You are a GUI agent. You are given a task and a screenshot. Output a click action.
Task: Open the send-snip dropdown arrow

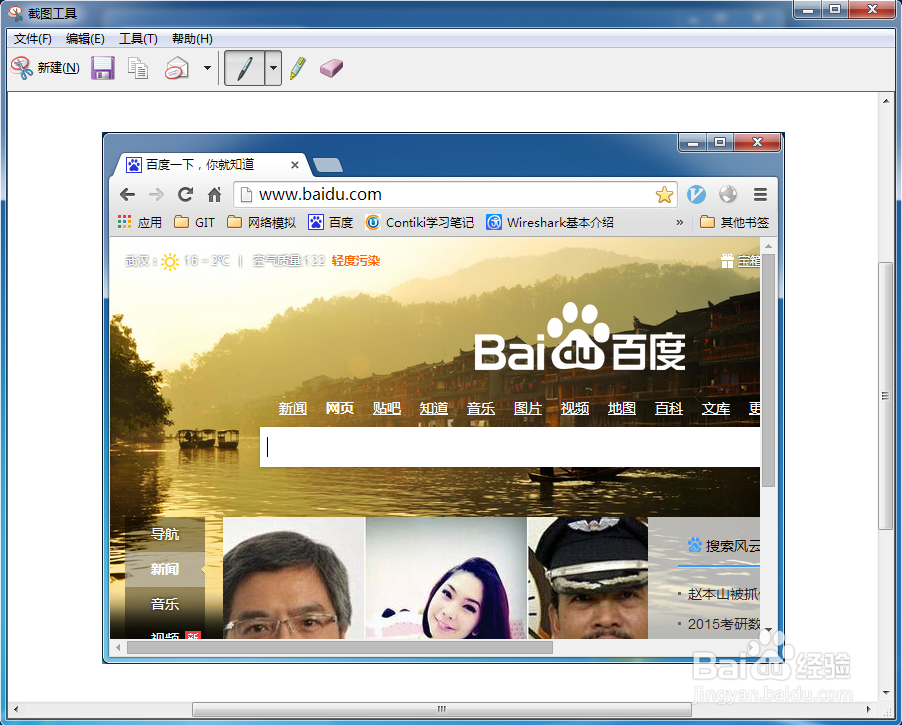(x=207, y=68)
